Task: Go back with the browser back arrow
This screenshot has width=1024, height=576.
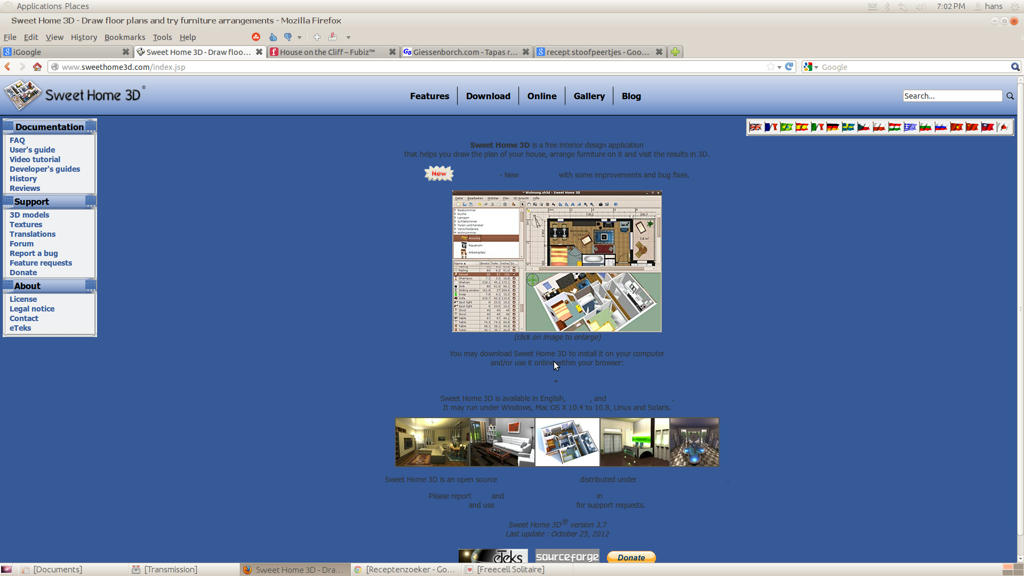Action: [8, 67]
